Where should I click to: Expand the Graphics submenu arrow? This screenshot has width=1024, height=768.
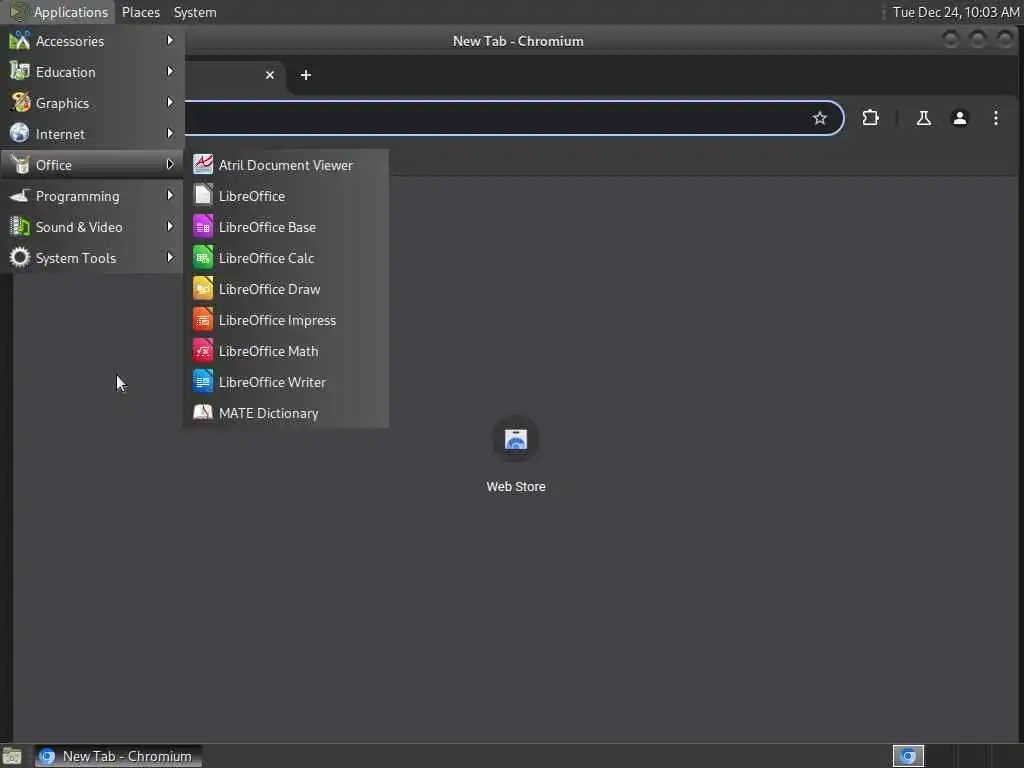click(170, 103)
